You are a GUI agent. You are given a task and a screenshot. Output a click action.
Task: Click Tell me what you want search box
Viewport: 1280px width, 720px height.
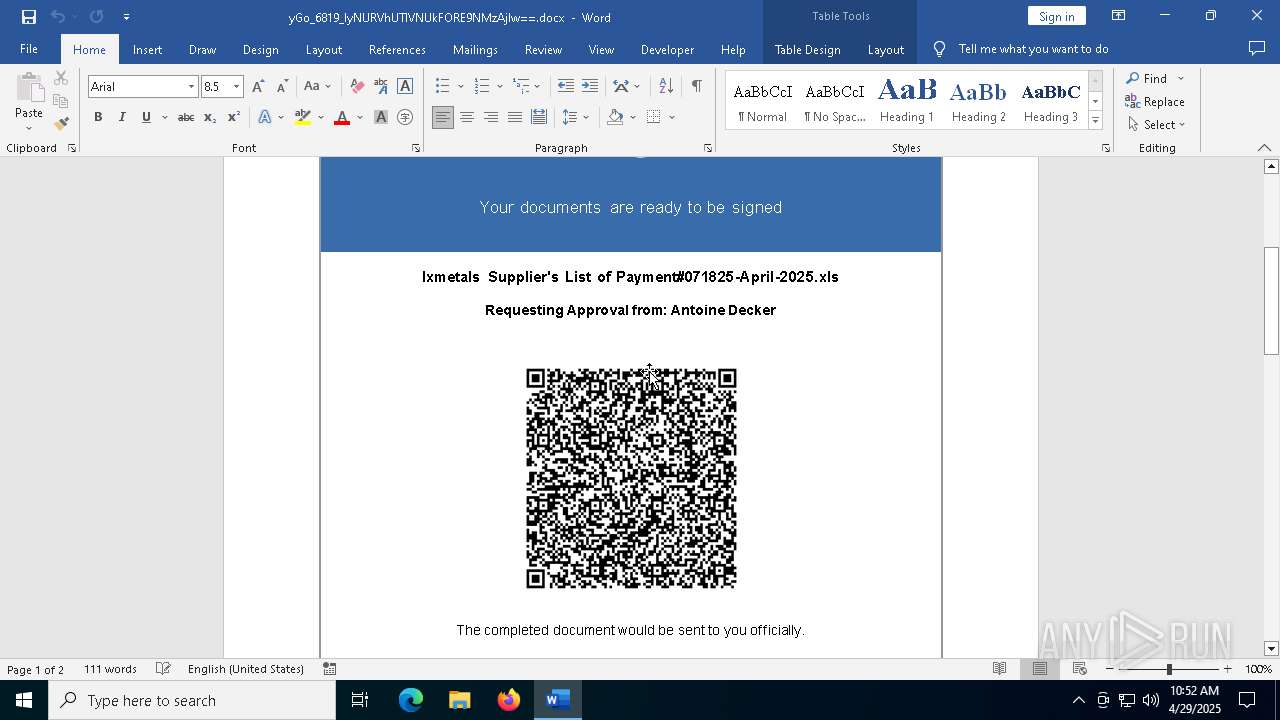(x=1033, y=49)
